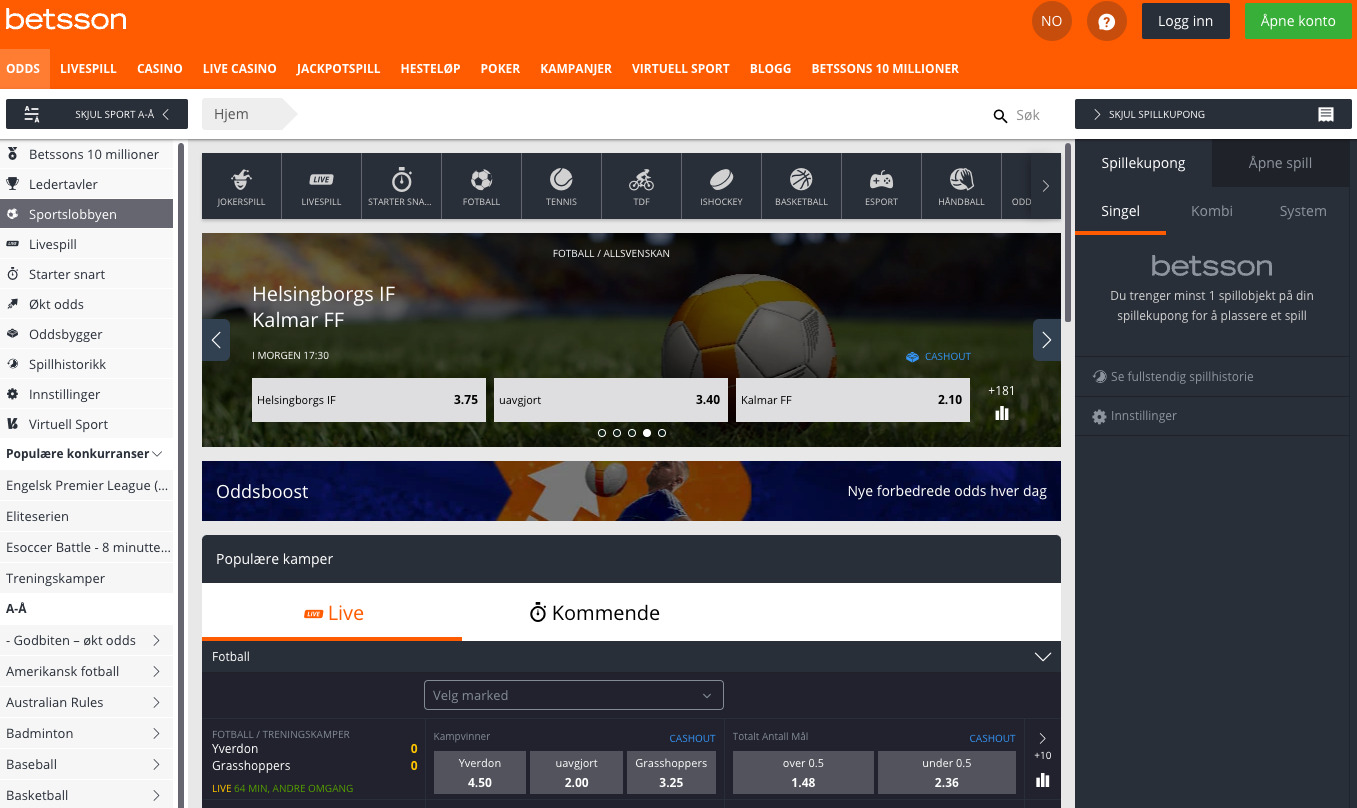Select the second banner carousel dot

click(617, 433)
